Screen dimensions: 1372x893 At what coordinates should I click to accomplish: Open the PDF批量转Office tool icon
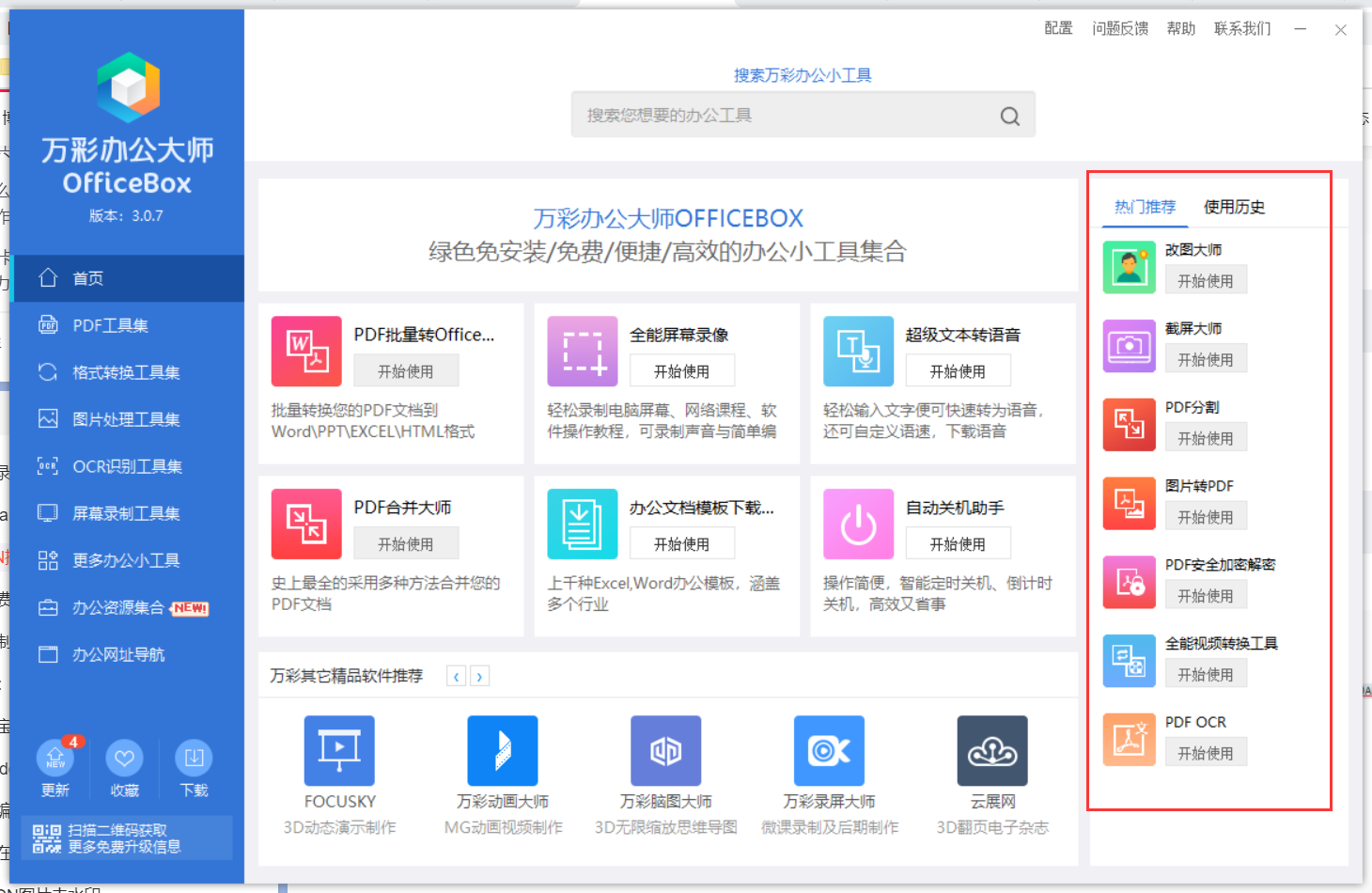[x=306, y=352]
